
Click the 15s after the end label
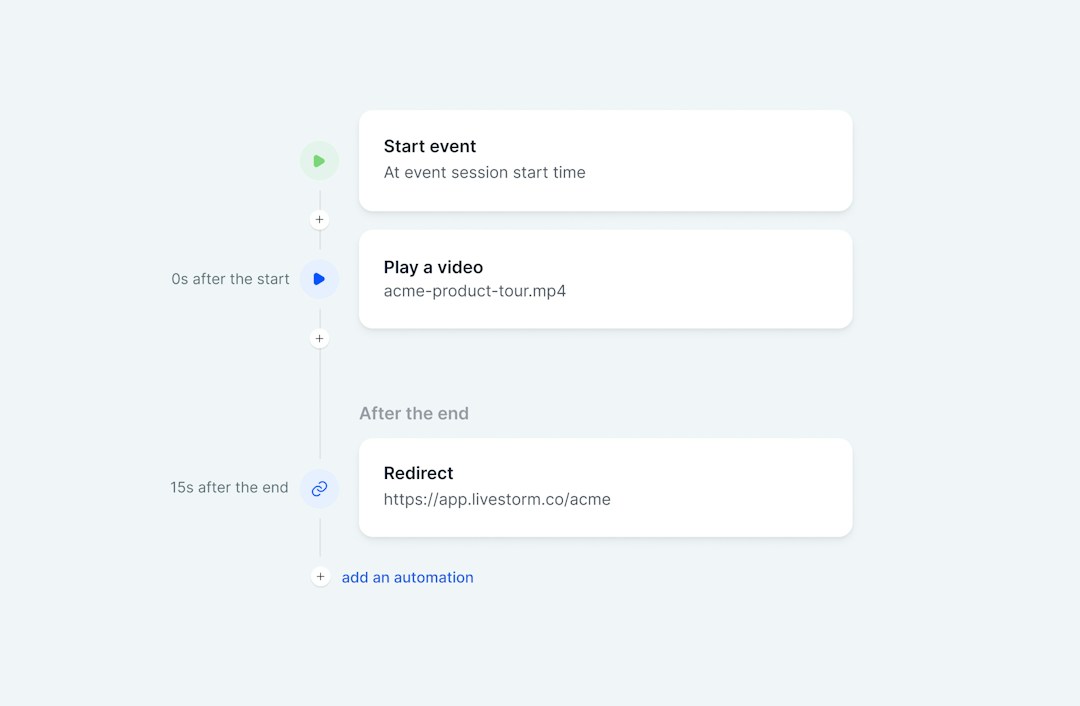[229, 488]
